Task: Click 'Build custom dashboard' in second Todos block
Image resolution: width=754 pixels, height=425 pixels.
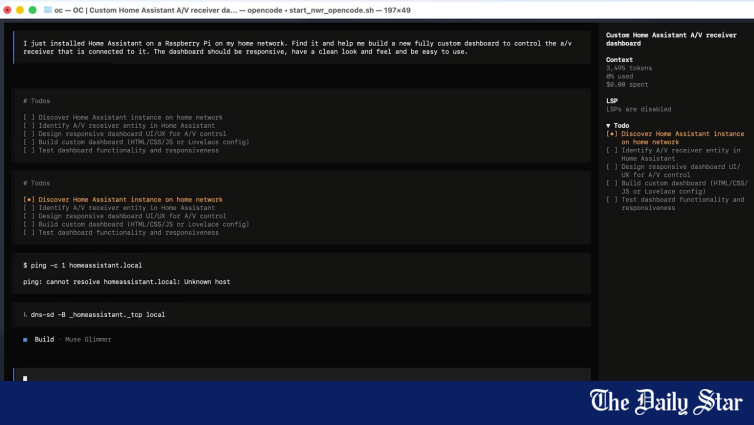Action: (144, 225)
